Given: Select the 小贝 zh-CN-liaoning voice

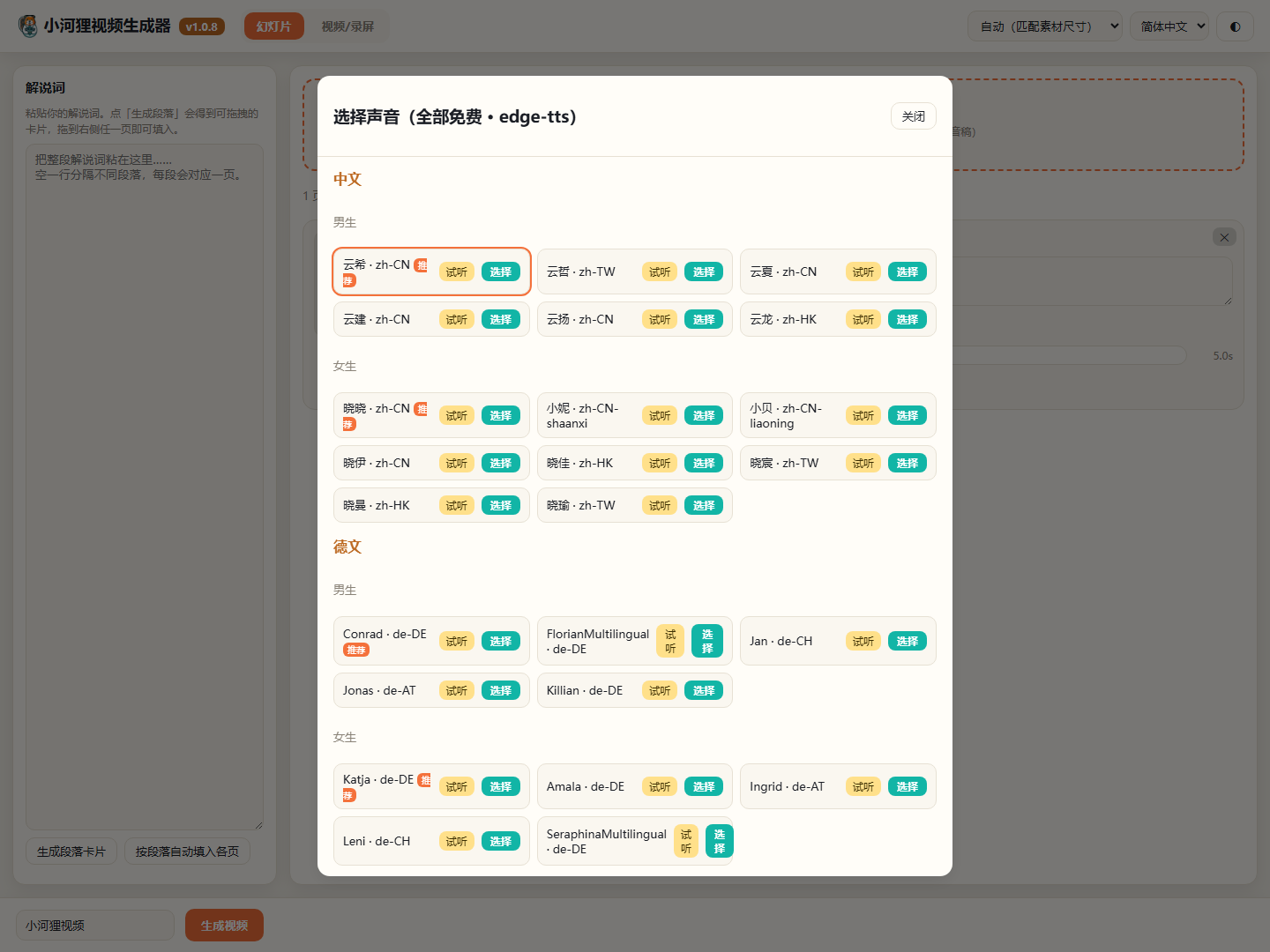Looking at the screenshot, I should point(908,416).
